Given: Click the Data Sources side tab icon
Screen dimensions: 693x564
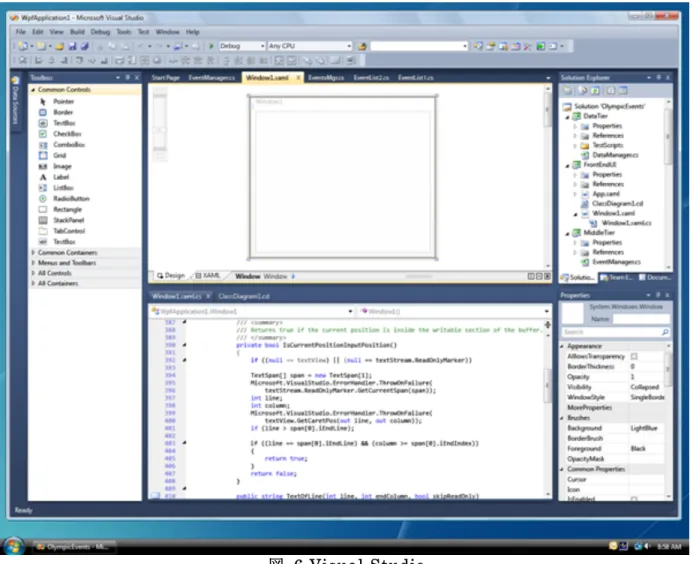Looking at the screenshot, I should (15, 81).
